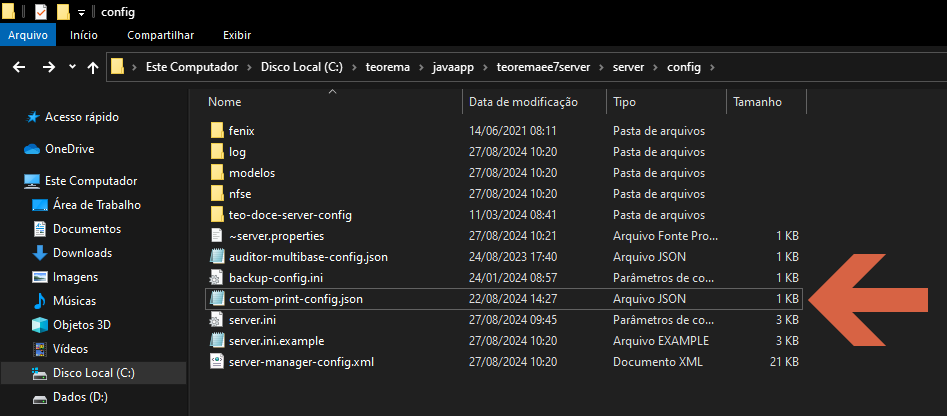
Task: Open Documentos in the sidebar
Action: pos(87,229)
